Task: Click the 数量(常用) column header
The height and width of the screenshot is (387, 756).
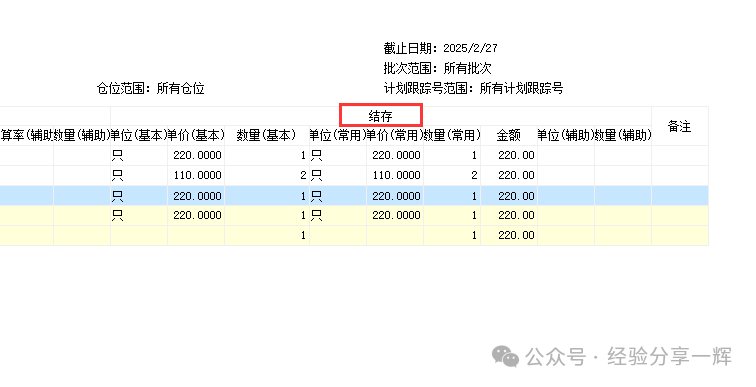Action: [x=452, y=135]
